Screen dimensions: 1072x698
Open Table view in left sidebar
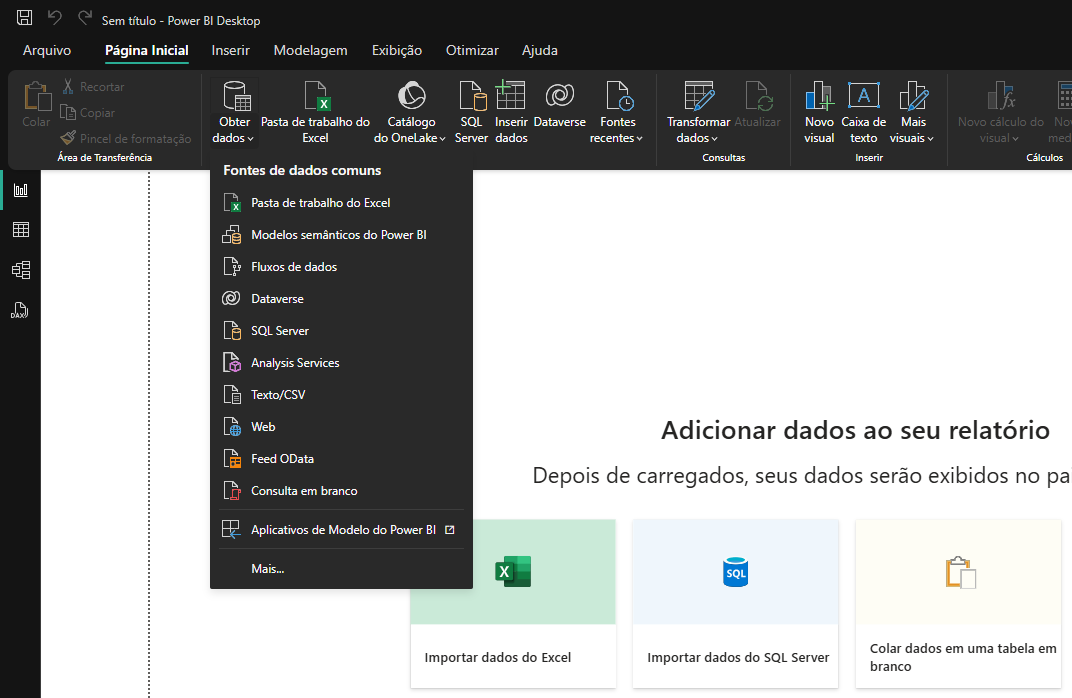click(21, 230)
